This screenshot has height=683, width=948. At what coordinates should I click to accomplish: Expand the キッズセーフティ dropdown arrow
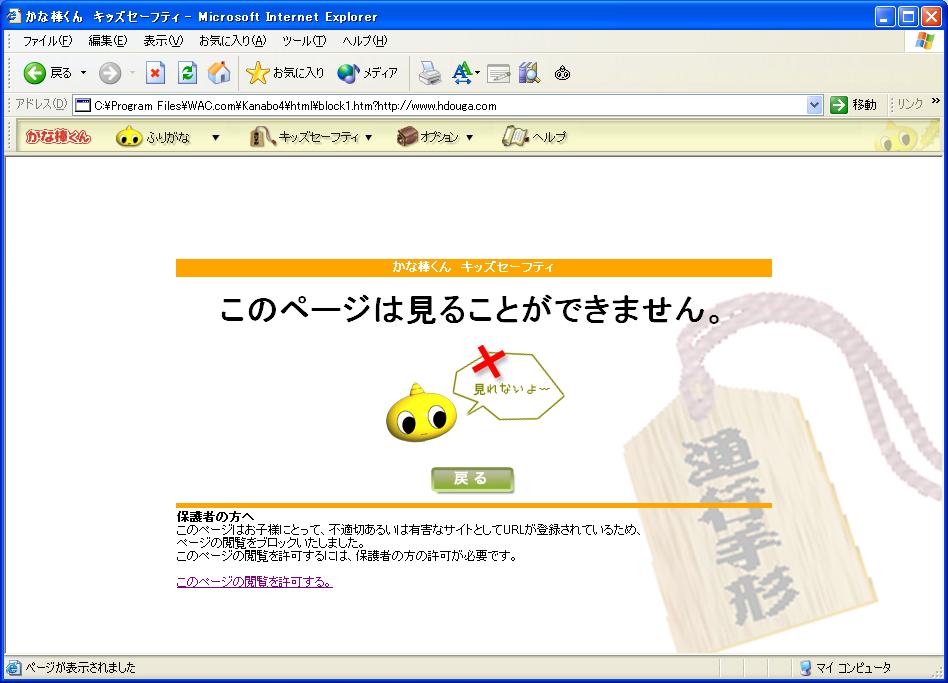click(368, 137)
